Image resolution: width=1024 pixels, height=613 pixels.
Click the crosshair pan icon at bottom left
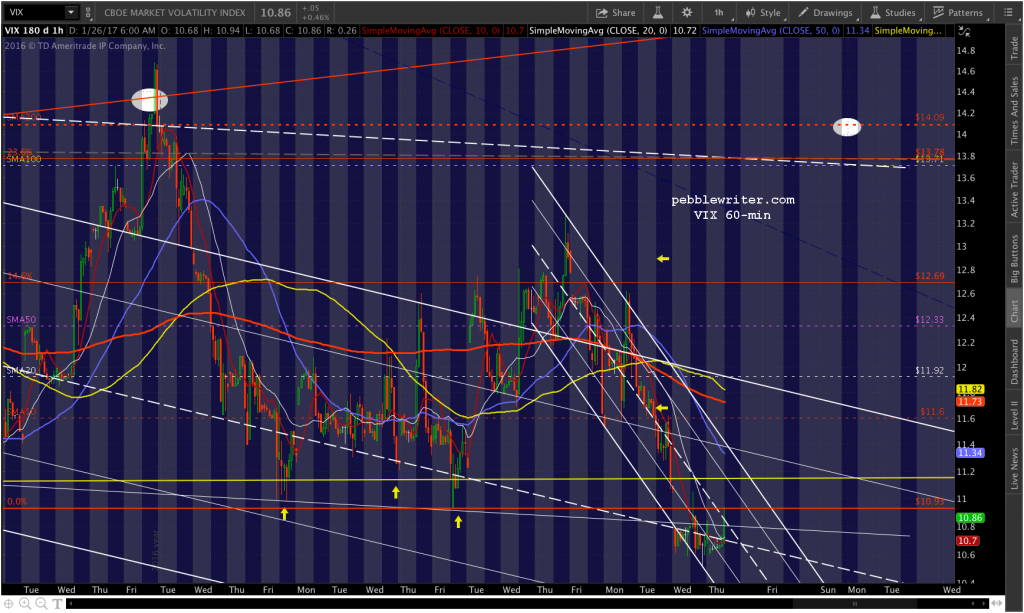click(x=9, y=604)
